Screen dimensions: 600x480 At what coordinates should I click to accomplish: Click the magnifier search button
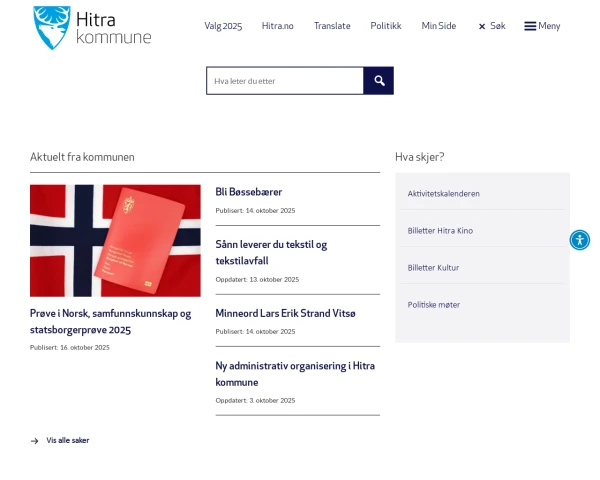pos(378,81)
